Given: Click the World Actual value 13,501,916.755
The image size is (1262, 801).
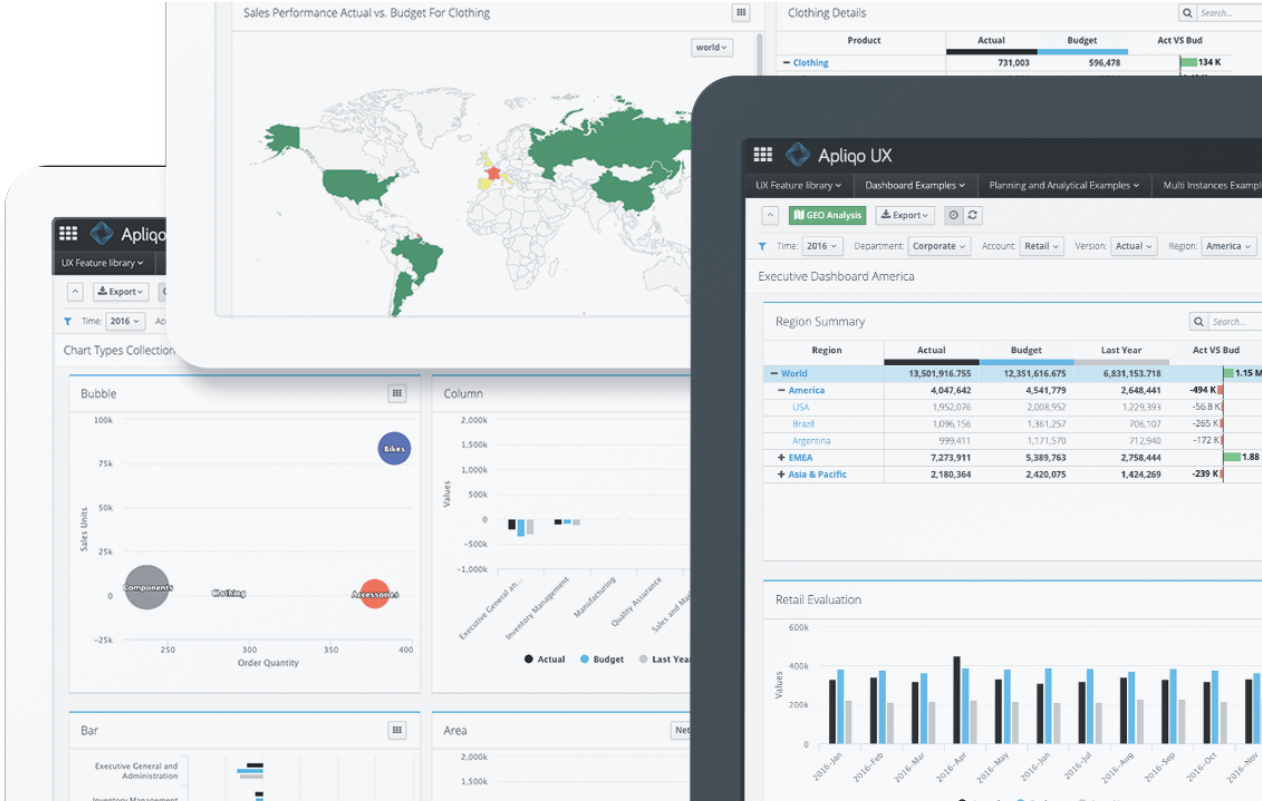Looking at the screenshot, I should 939,373.
